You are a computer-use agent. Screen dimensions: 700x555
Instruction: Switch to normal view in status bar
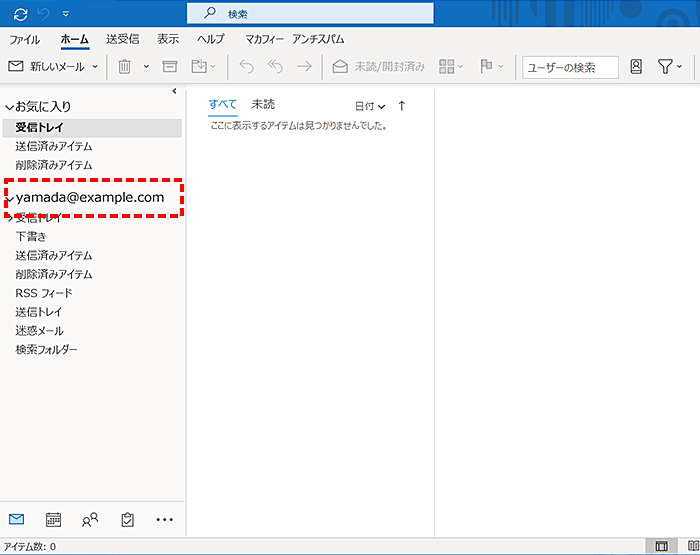coord(661,546)
